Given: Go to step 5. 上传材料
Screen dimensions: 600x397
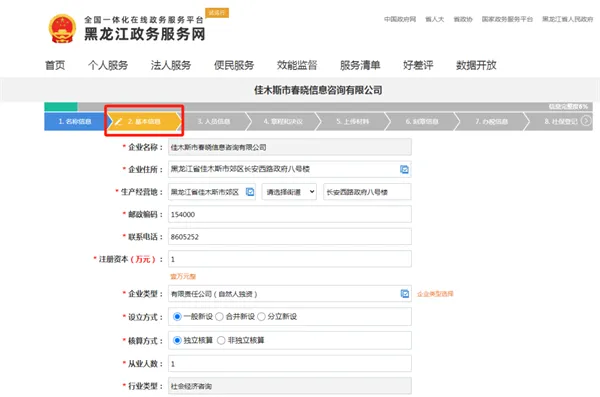Looking at the screenshot, I should point(352,121).
